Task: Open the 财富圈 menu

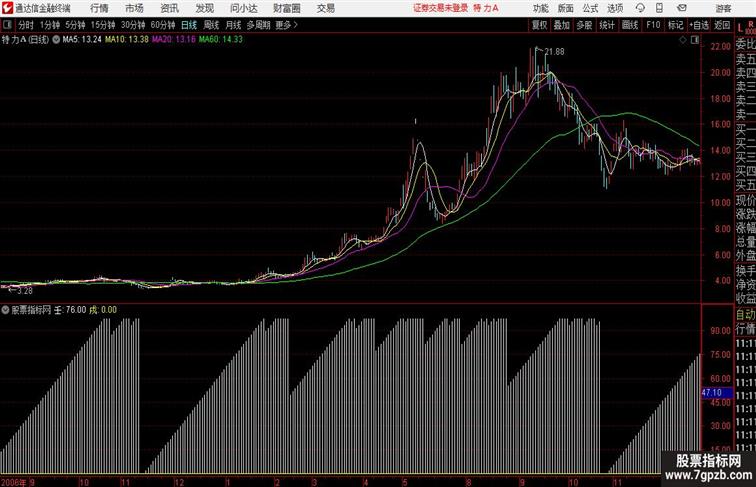Action: 286,8
